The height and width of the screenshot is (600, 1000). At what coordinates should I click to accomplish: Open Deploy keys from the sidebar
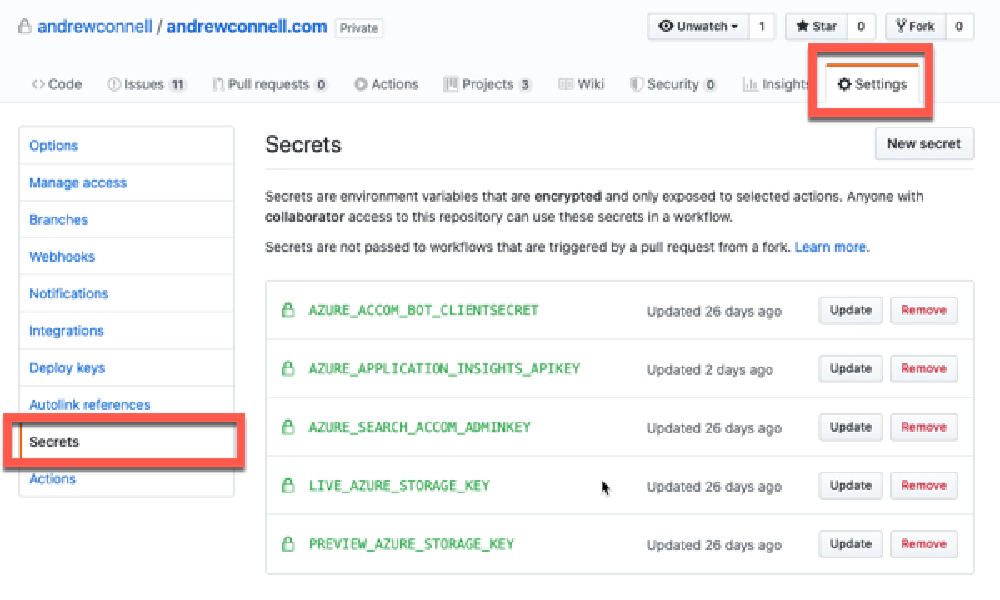[66, 367]
